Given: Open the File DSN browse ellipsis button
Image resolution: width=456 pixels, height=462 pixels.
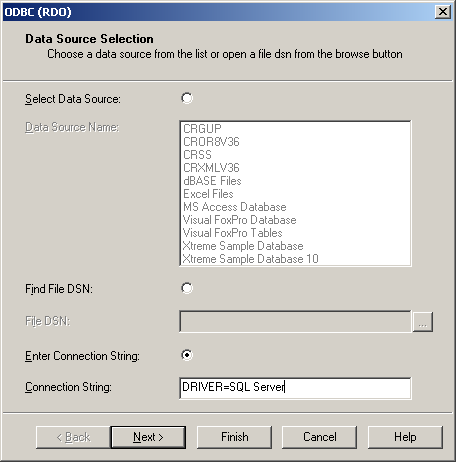Looking at the screenshot, I should click(x=423, y=322).
